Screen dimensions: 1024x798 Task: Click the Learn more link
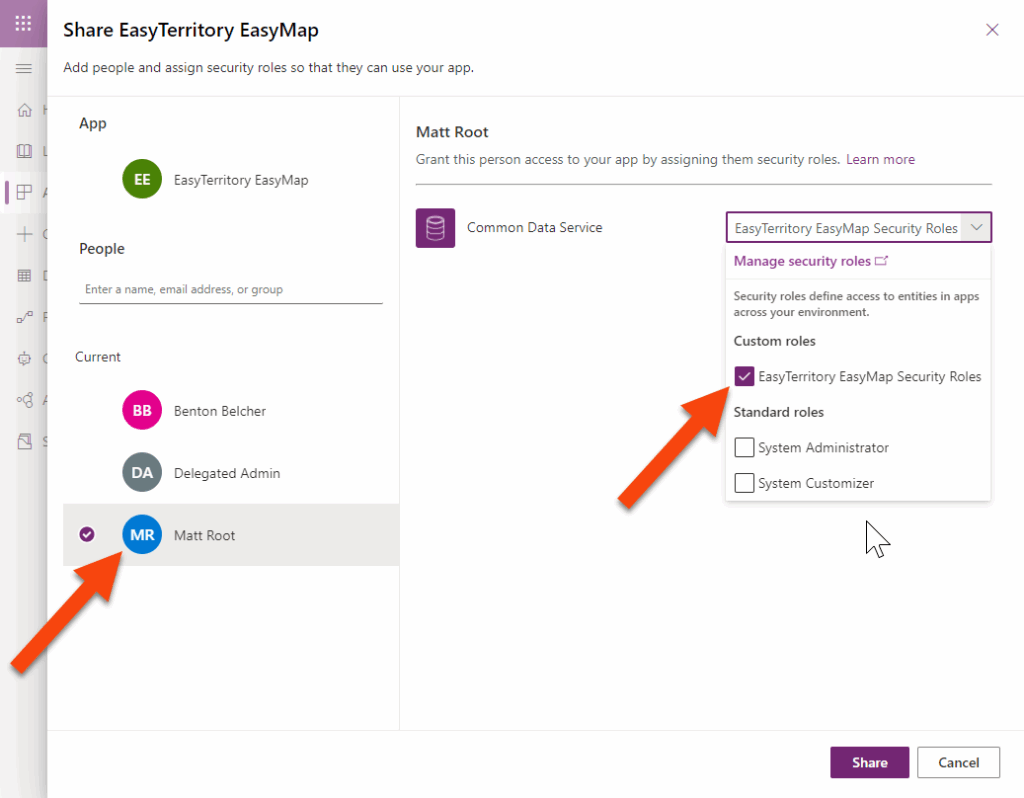coord(880,159)
